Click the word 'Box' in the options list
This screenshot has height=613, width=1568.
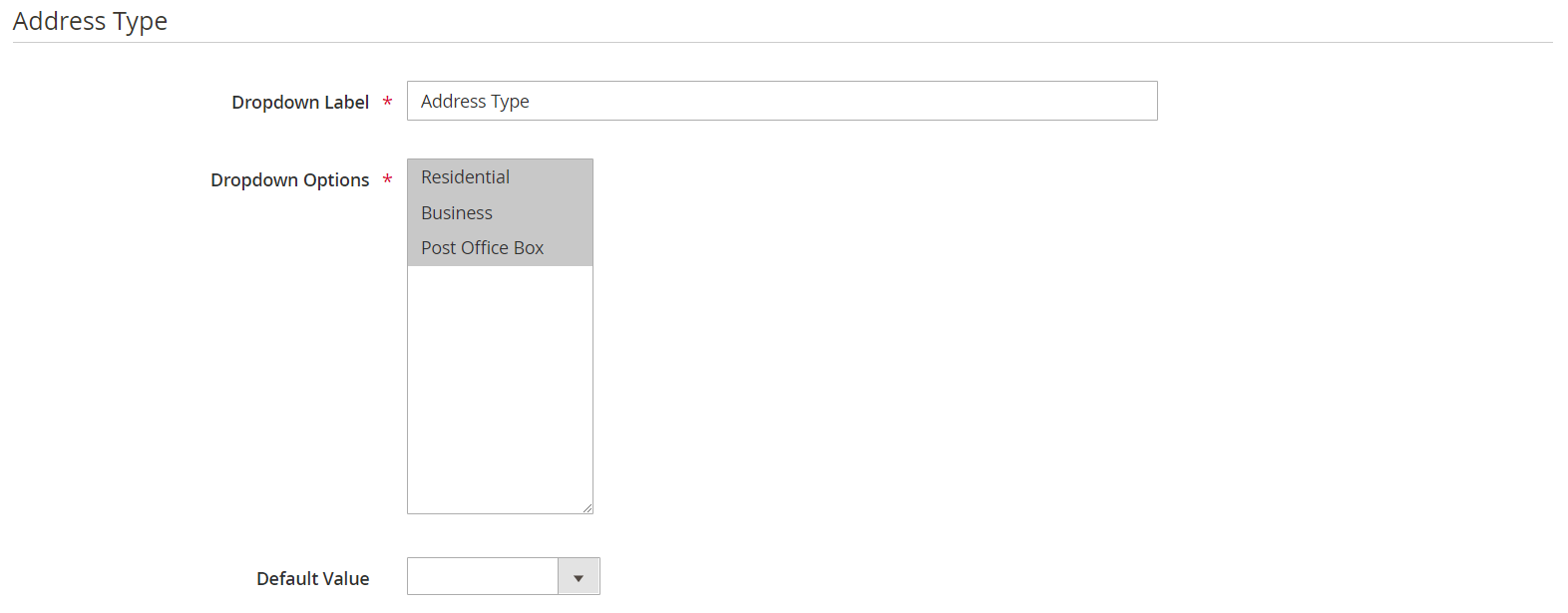(x=529, y=248)
